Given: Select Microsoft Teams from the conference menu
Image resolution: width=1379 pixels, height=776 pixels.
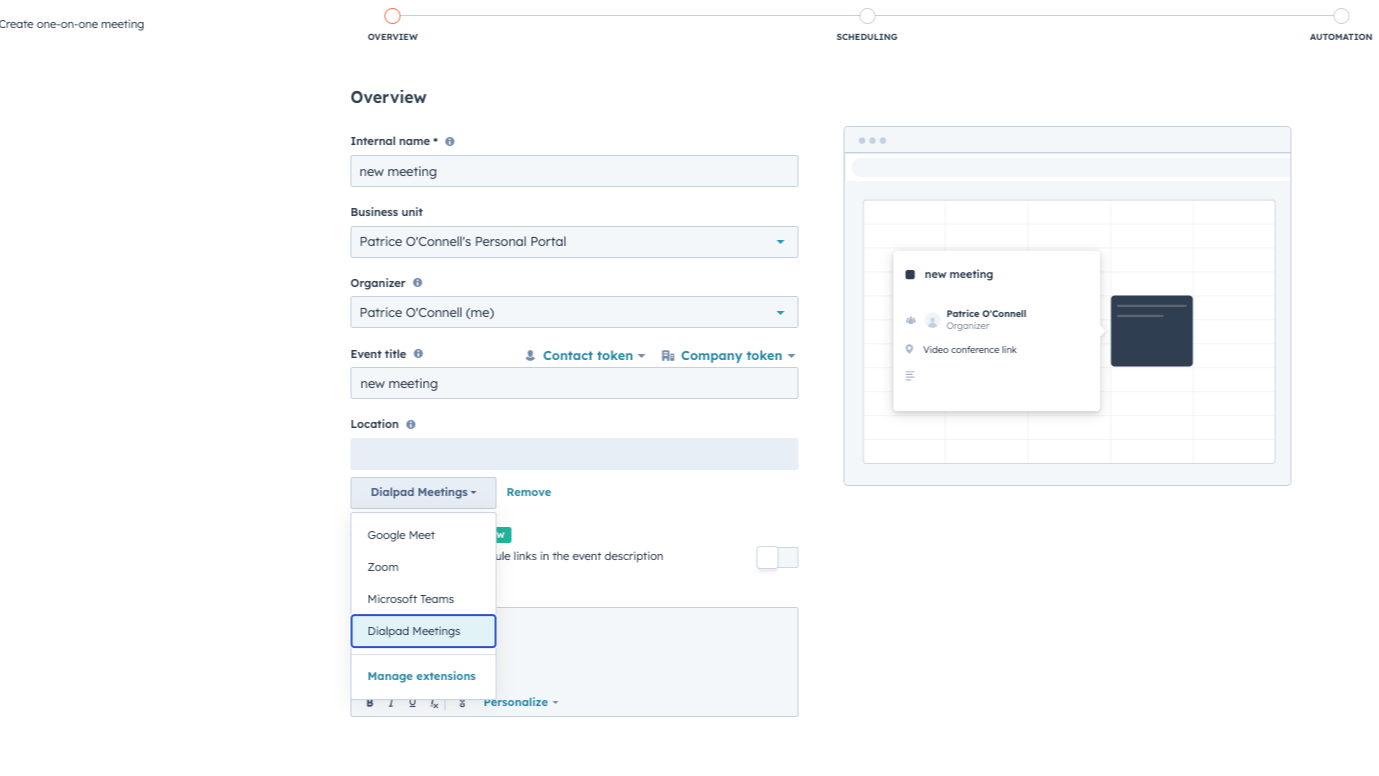Looking at the screenshot, I should pos(410,598).
